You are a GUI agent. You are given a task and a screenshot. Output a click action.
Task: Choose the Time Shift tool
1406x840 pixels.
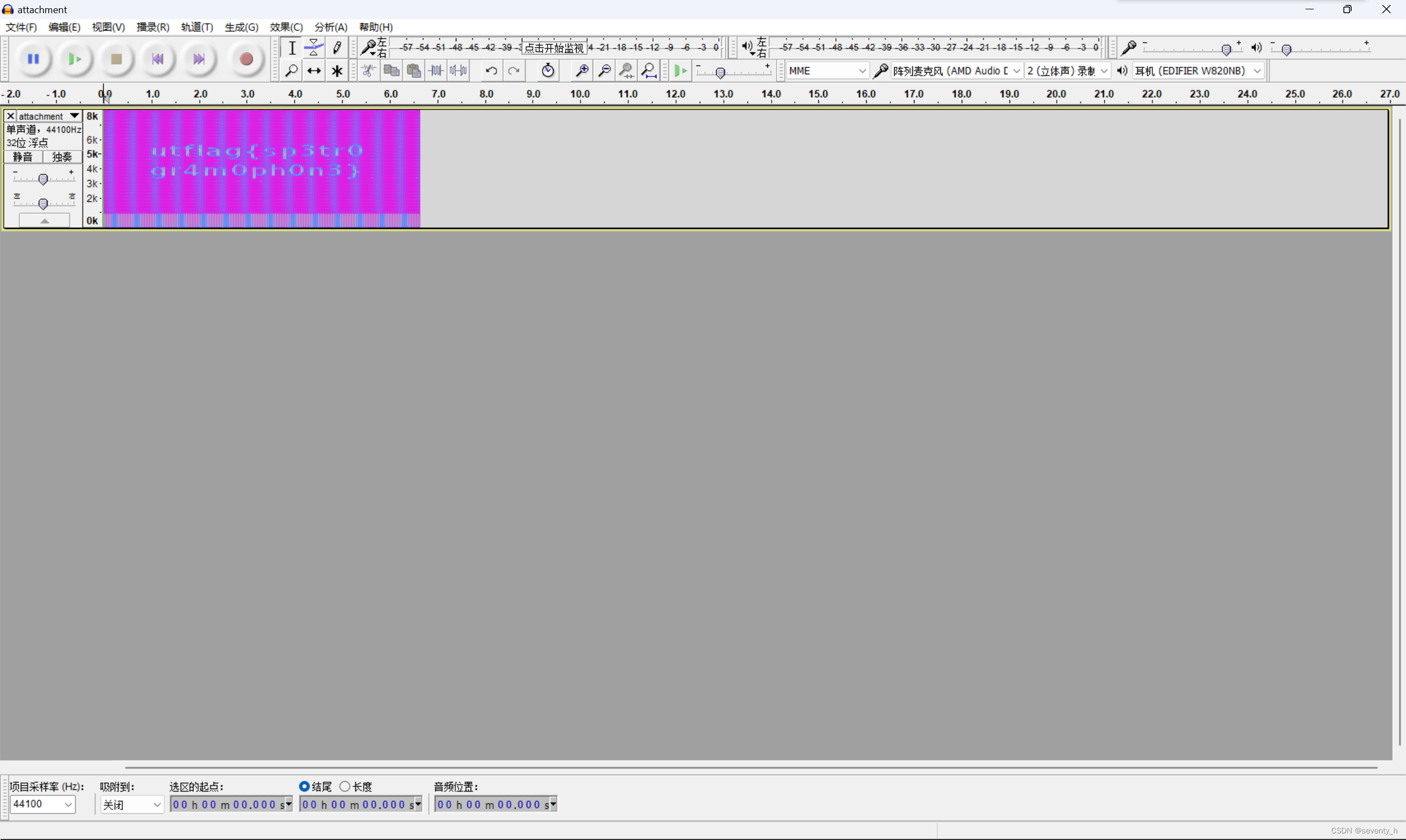pos(314,71)
